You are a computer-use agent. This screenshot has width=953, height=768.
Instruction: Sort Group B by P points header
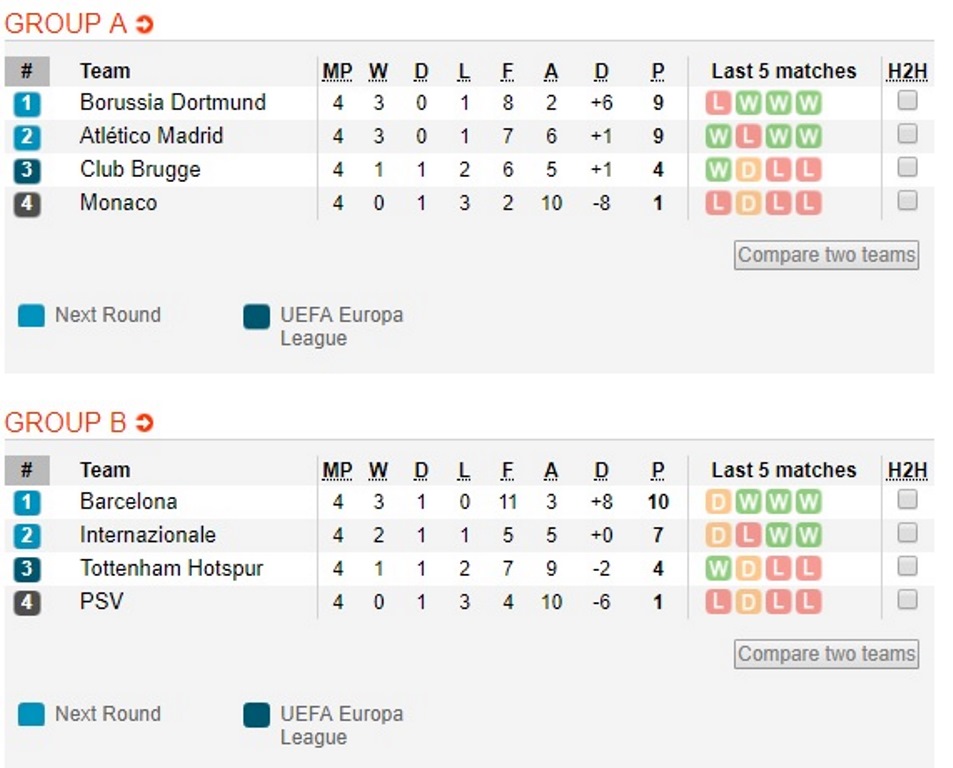(658, 471)
